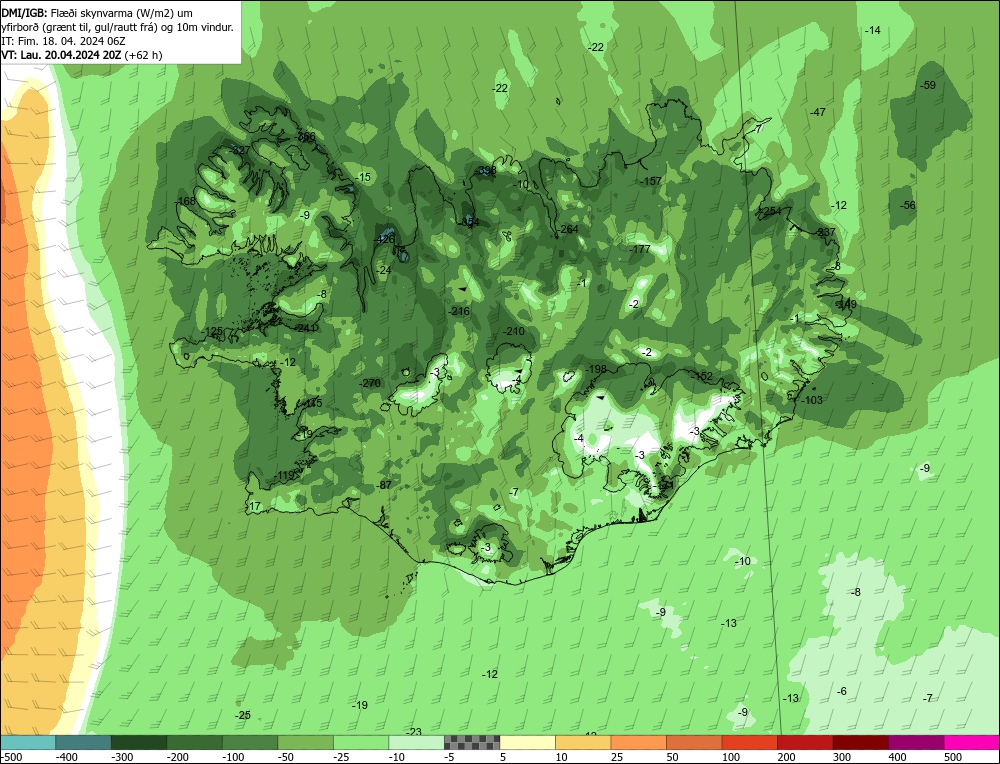
Task: Select the 10 to 25 yellow-orange legend swatch
Action: tap(583, 742)
